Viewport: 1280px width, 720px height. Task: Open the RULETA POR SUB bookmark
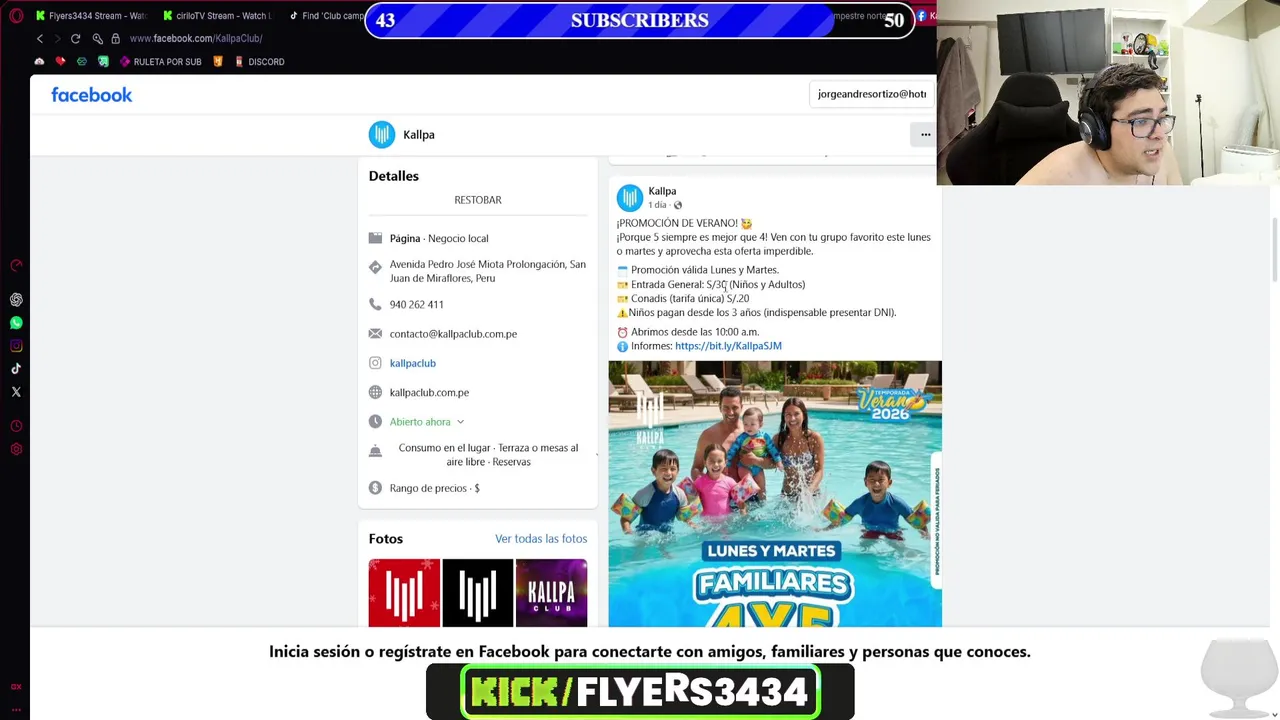tap(160, 62)
